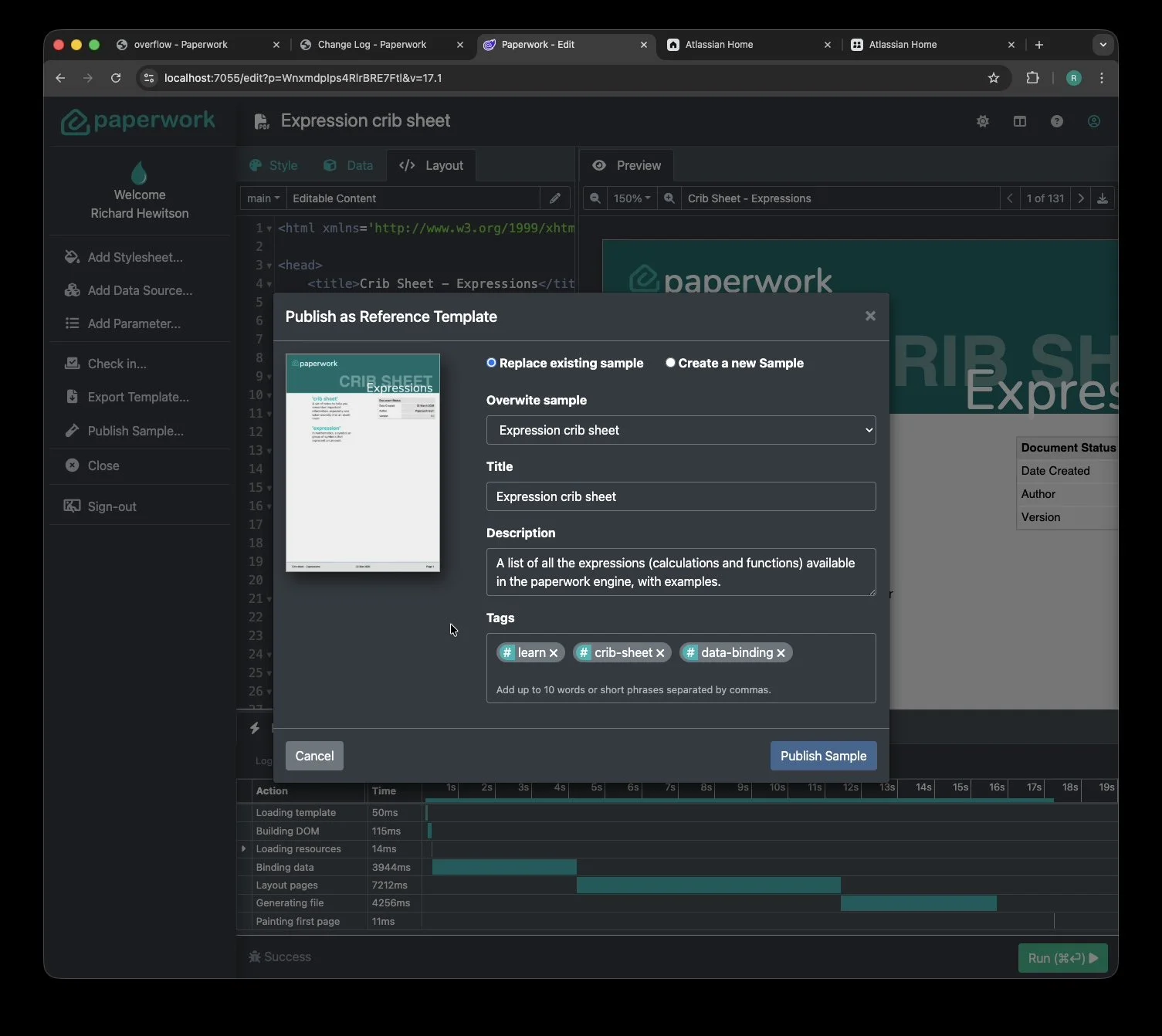This screenshot has width=1162, height=1036.
Task: Click the Crib Sheet - Expressions preview title
Action: point(749,198)
